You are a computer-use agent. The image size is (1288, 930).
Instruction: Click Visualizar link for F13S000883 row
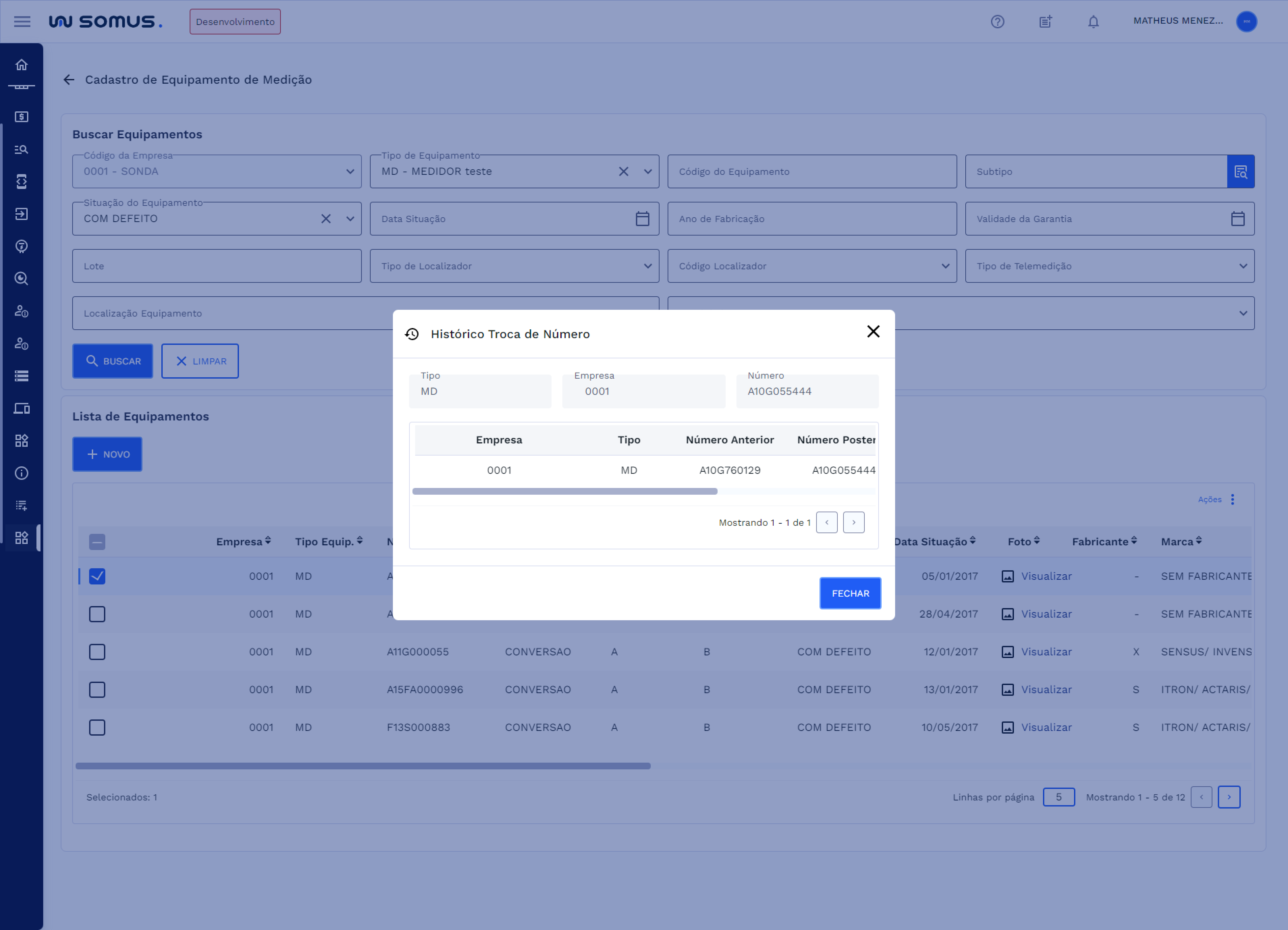pyautogui.click(x=1046, y=727)
